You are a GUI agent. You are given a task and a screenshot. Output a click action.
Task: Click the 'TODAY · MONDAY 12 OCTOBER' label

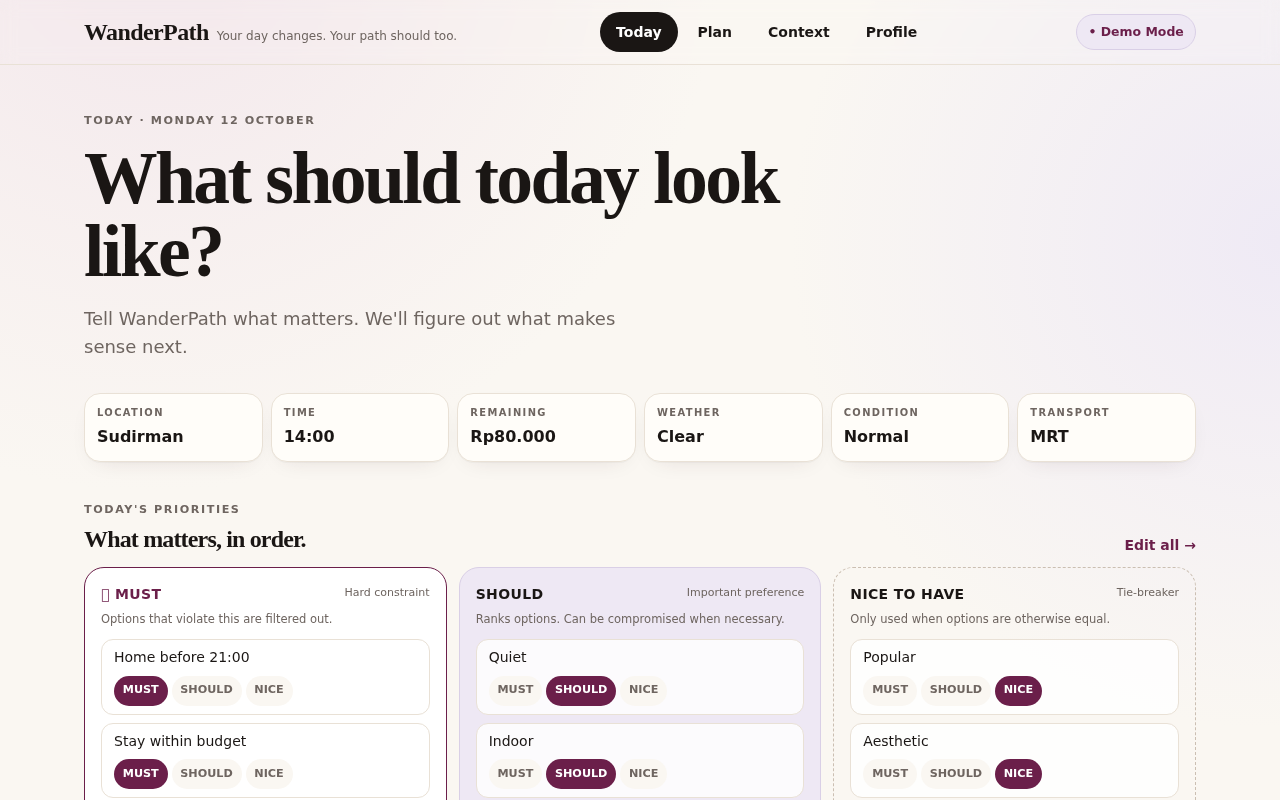point(199,120)
